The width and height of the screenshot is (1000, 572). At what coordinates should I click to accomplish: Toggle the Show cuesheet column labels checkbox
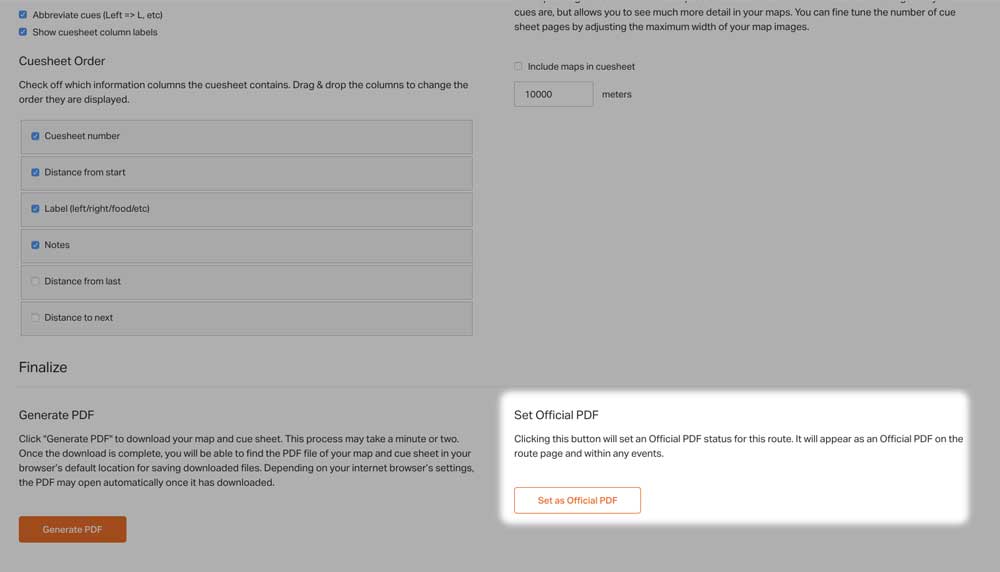[x=23, y=31]
